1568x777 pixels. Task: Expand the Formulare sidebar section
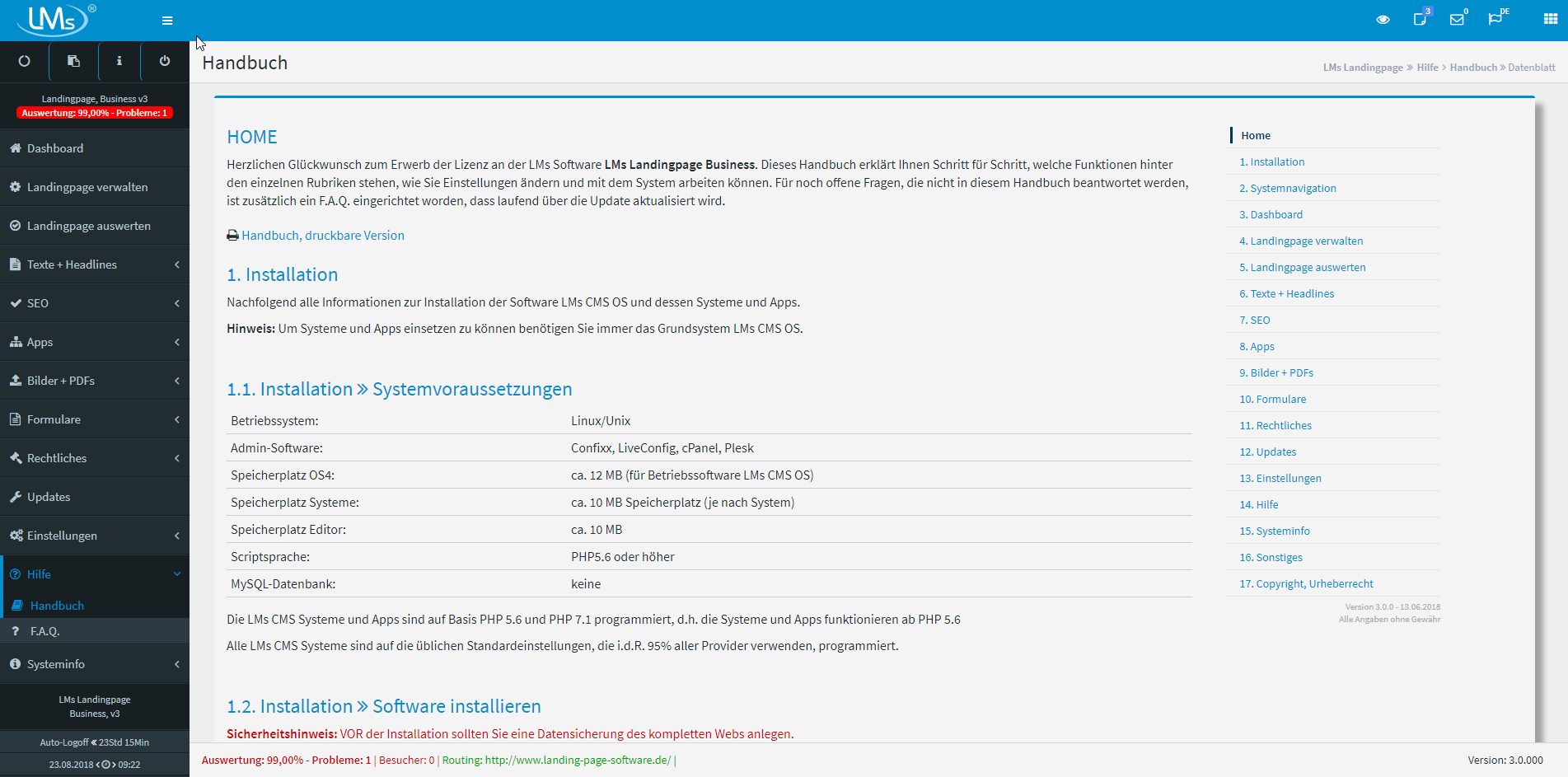pos(54,419)
